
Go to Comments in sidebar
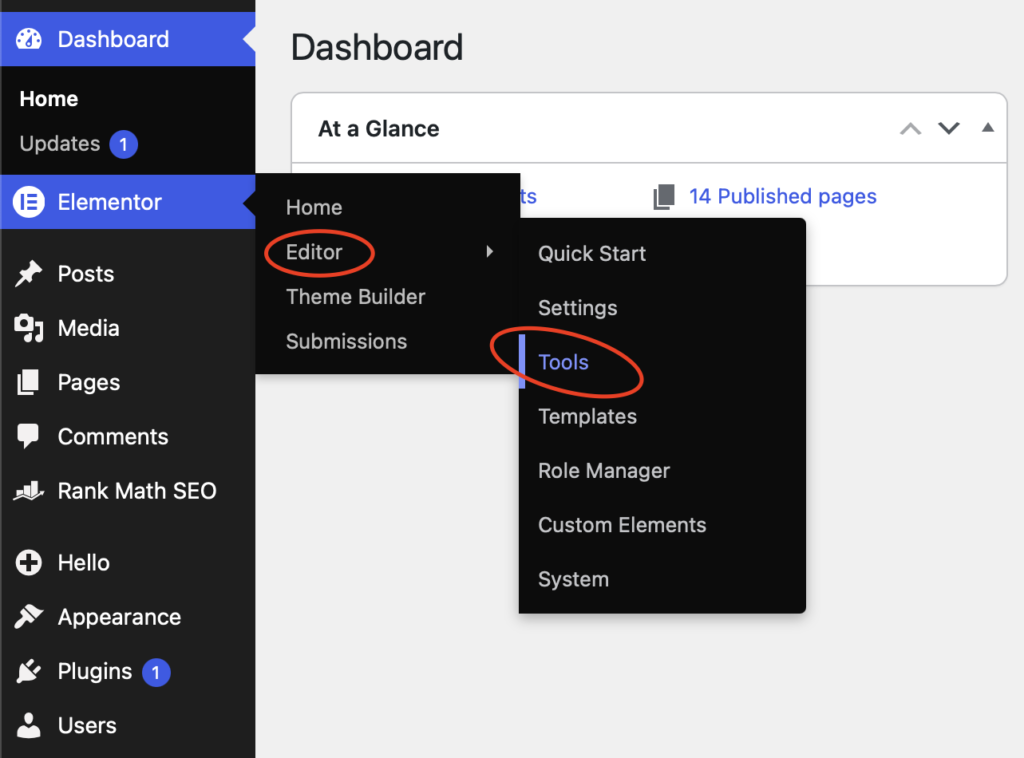coord(113,437)
